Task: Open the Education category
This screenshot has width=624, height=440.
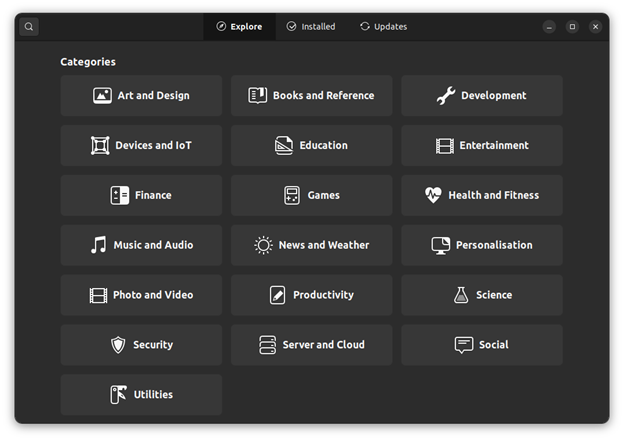Action: (x=312, y=145)
